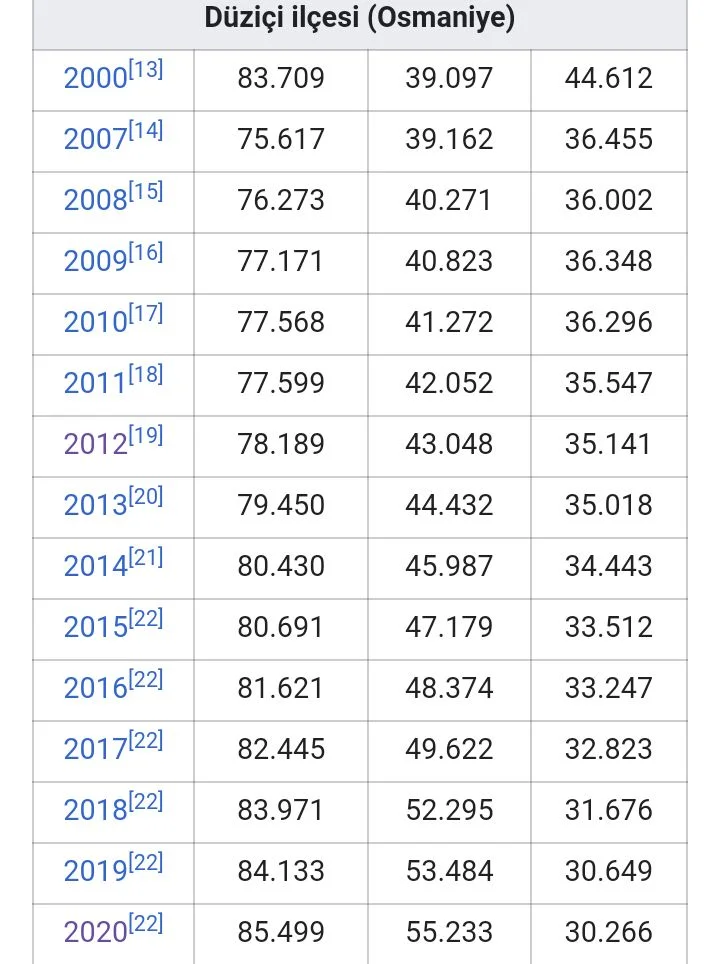This screenshot has width=720, height=964.
Task: Open the 2007 year link
Action: (x=95, y=140)
